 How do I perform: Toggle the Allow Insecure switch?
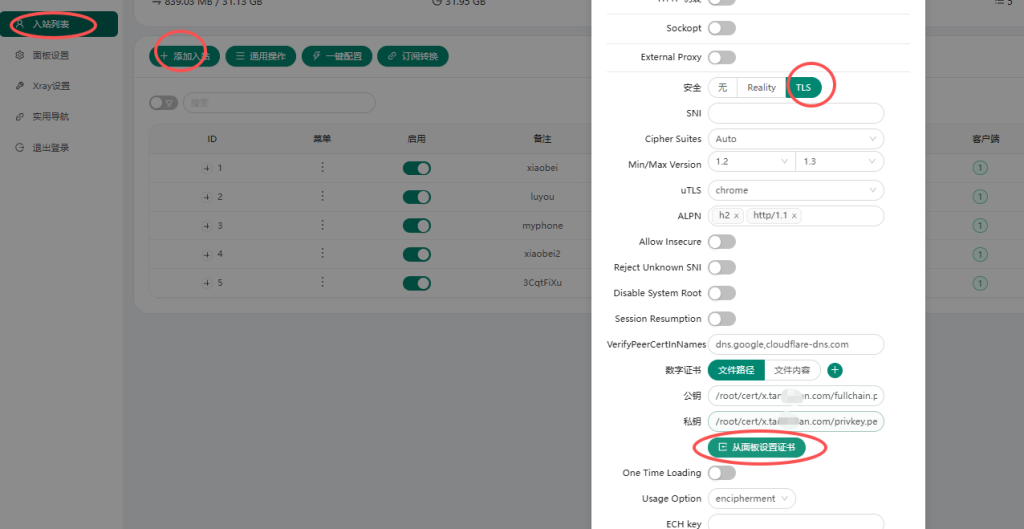coord(721,242)
